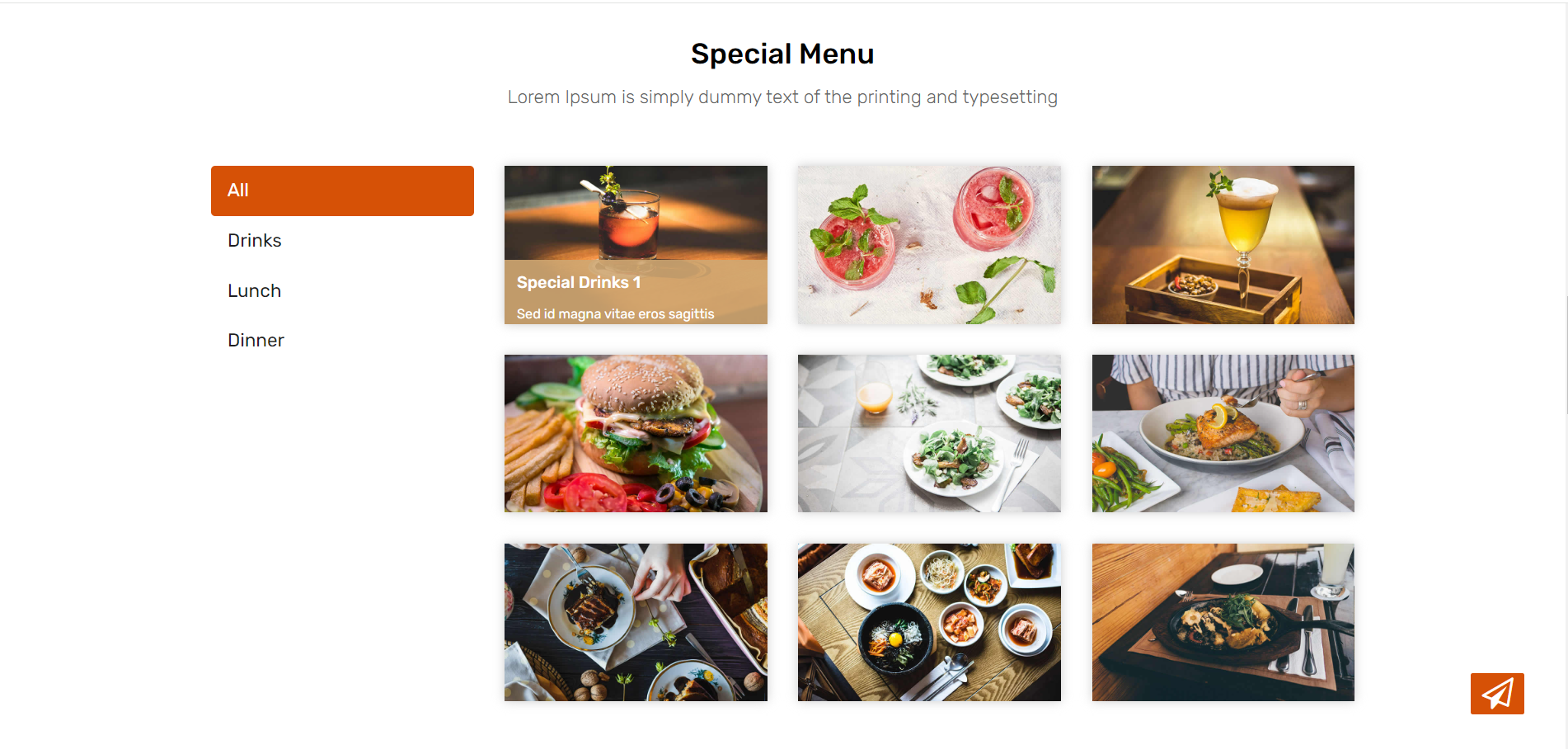Viewport: 1568px width, 749px height.
Task: Open the yellow cocktail glass image
Action: click(x=1223, y=245)
